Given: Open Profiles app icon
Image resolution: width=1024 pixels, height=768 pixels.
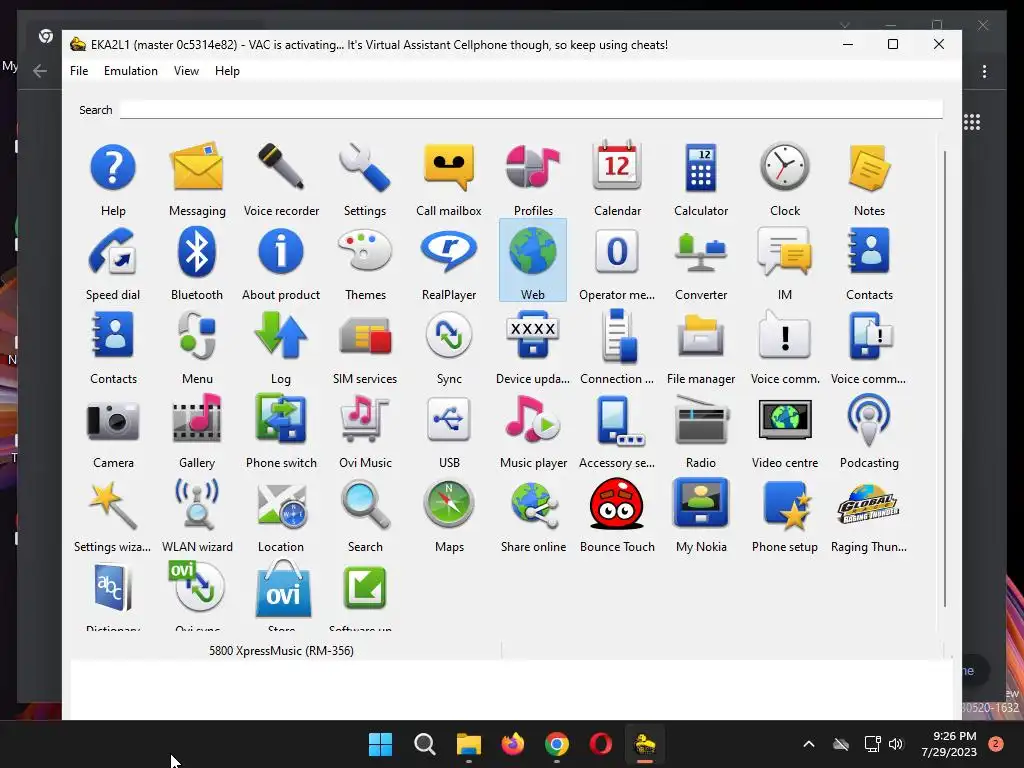Looking at the screenshot, I should (533, 168).
